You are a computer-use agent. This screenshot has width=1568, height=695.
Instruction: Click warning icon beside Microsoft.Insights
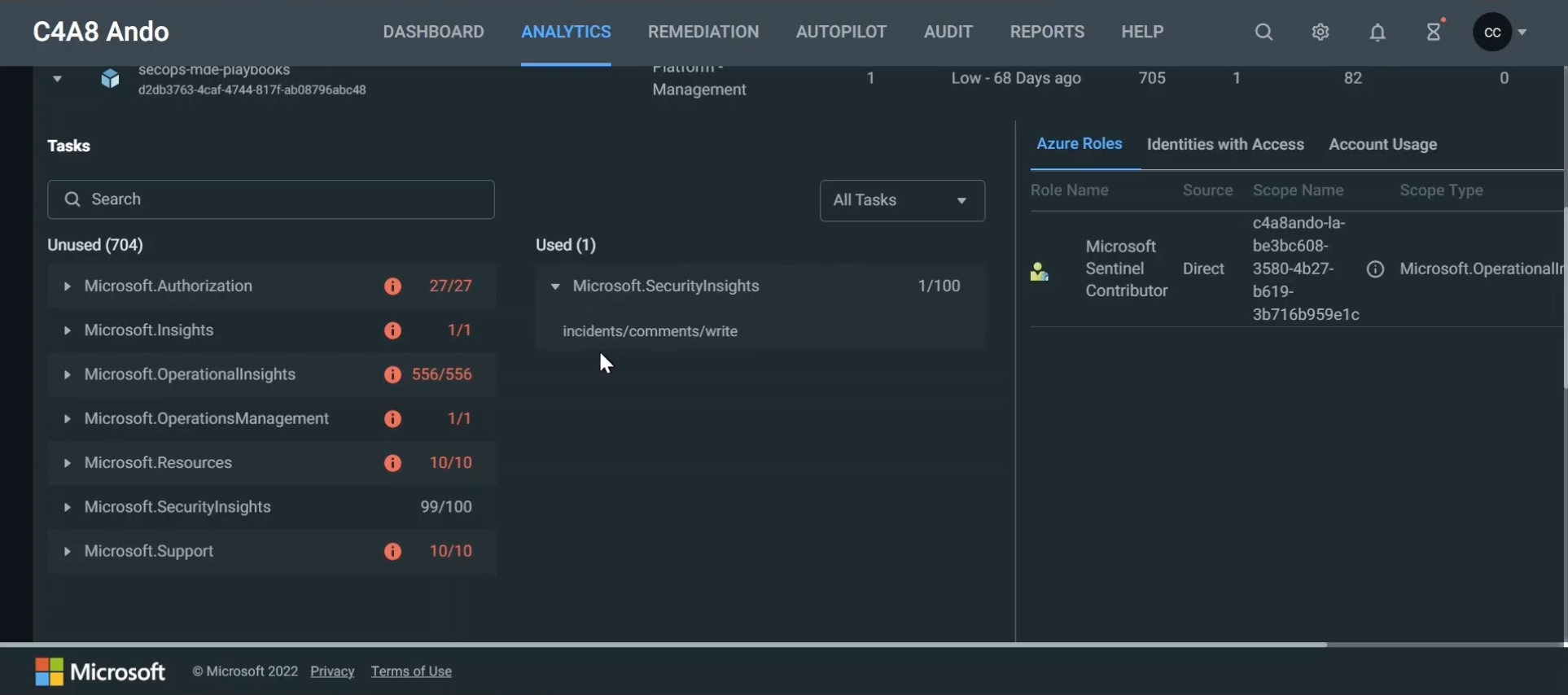click(392, 330)
